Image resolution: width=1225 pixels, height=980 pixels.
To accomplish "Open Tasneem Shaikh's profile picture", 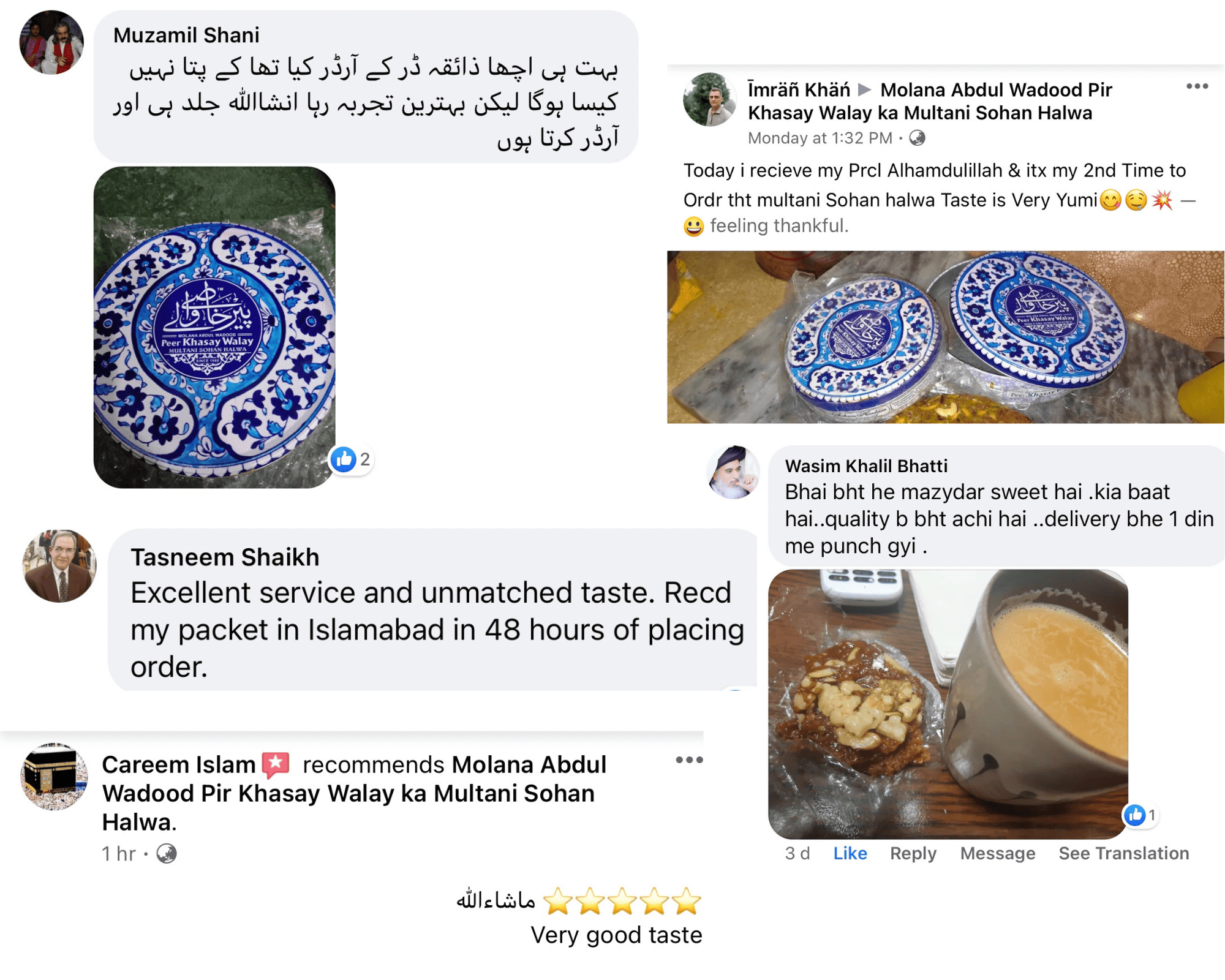I will [x=59, y=566].
